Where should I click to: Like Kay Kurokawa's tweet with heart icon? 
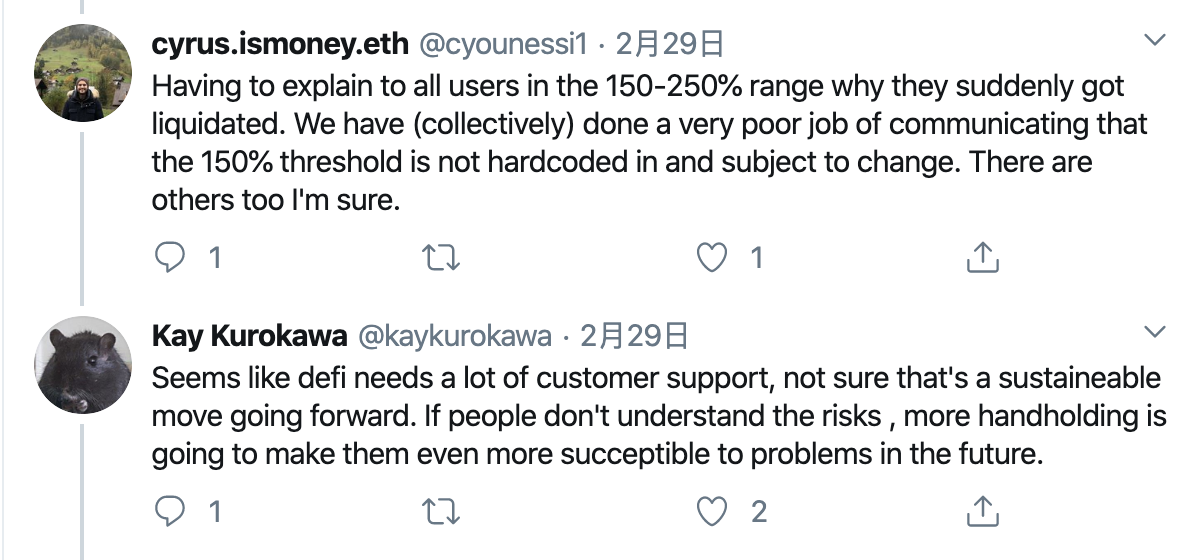tap(712, 512)
